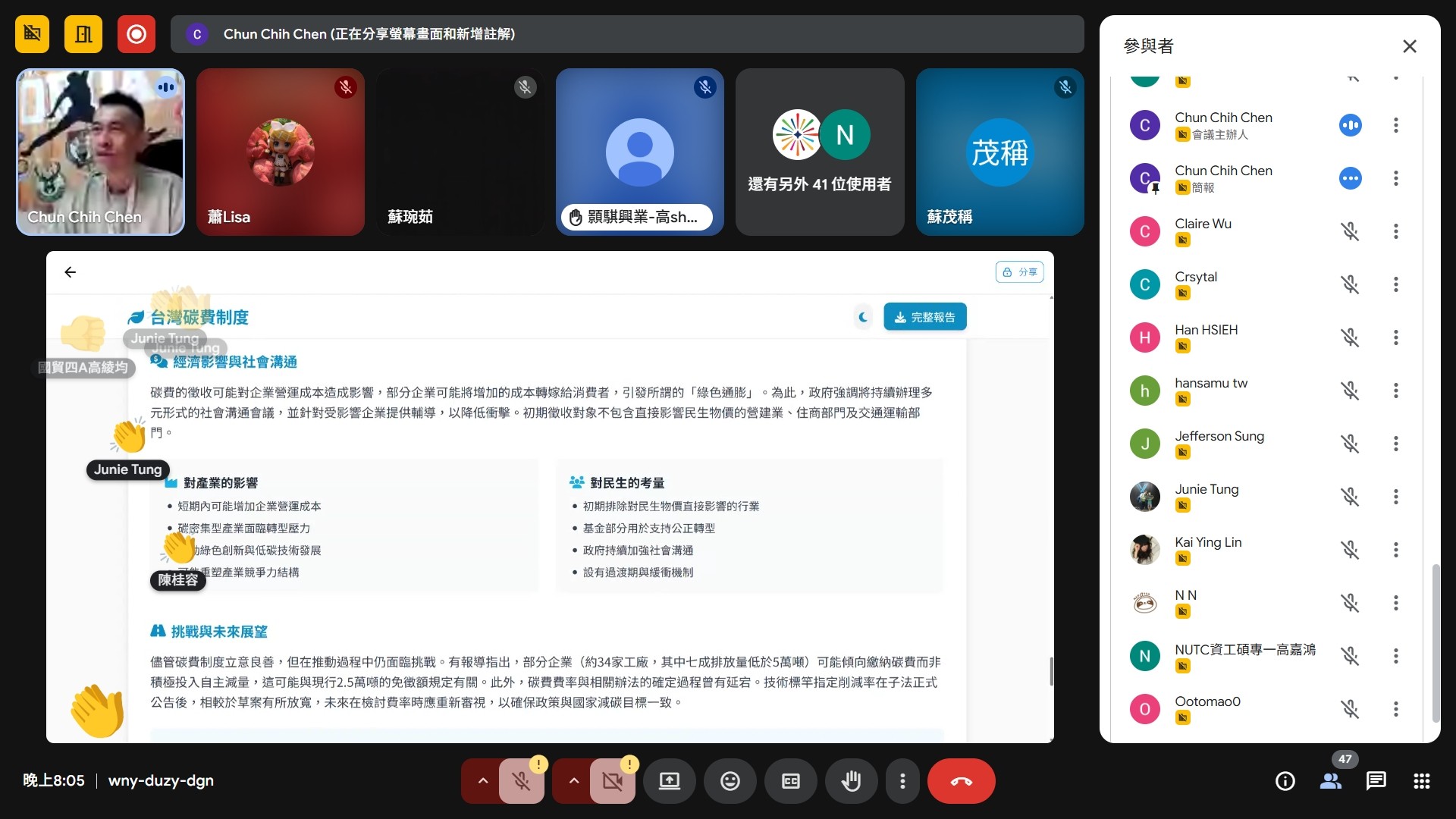1456x819 pixels.
Task: Leave the call with red hangup button
Action: point(961,781)
